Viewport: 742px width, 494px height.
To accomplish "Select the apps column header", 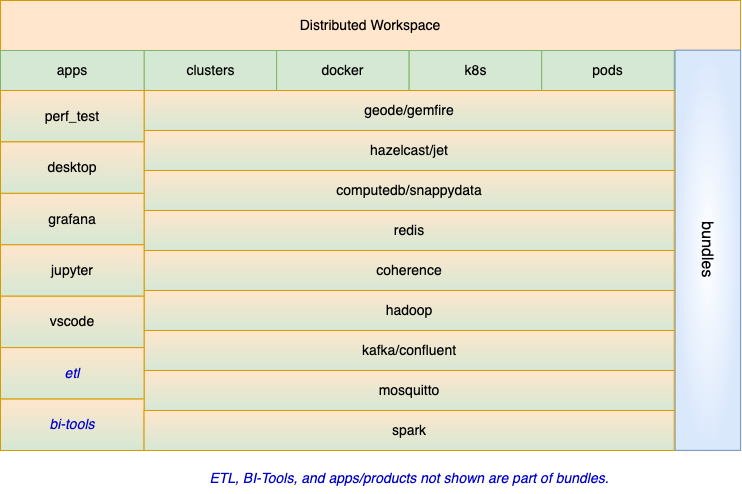I will pyautogui.click(x=72, y=71).
